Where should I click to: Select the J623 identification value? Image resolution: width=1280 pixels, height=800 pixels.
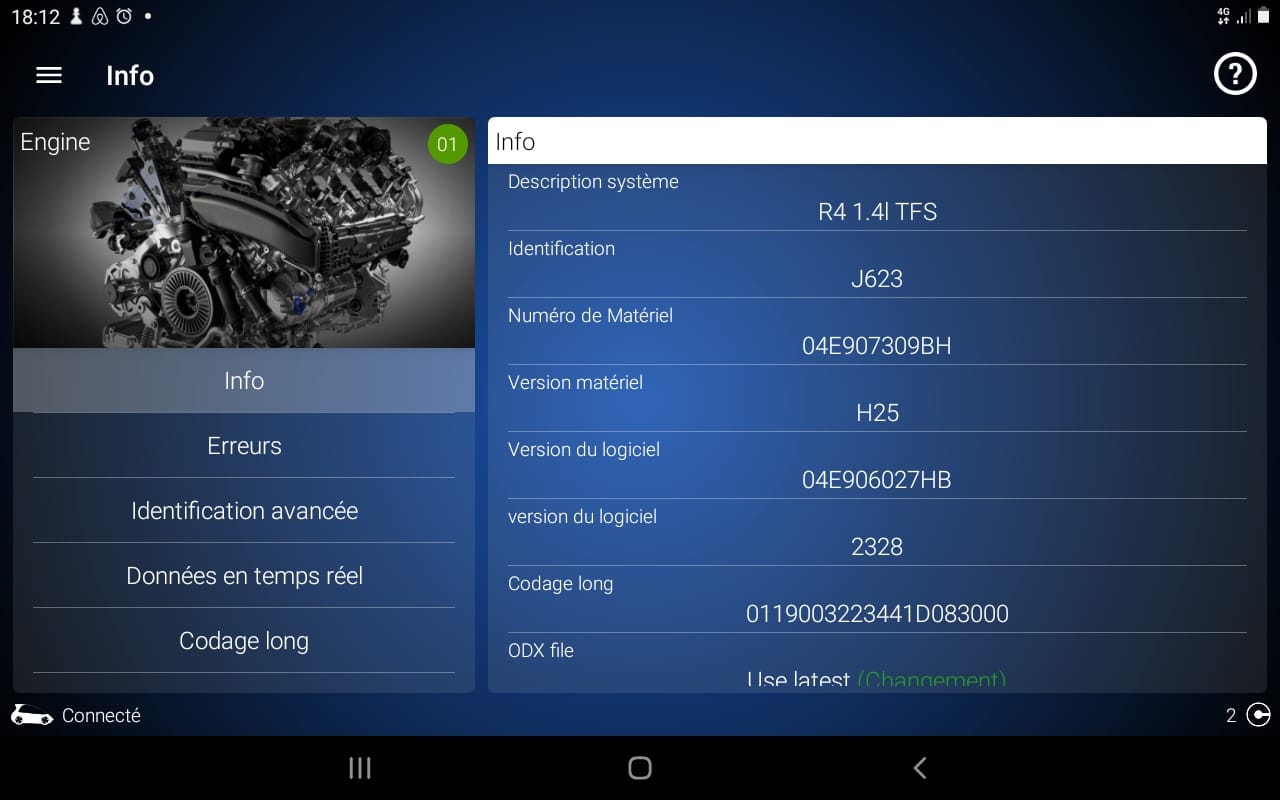(x=877, y=279)
